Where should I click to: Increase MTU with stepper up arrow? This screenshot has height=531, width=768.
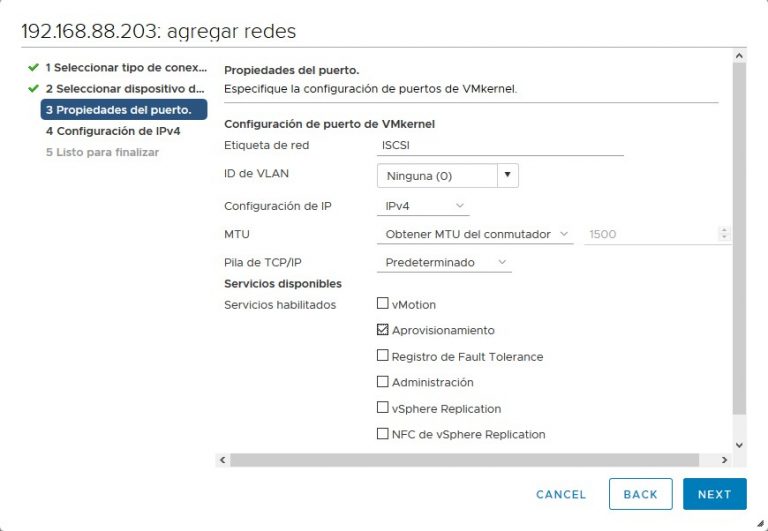(x=724, y=230)
